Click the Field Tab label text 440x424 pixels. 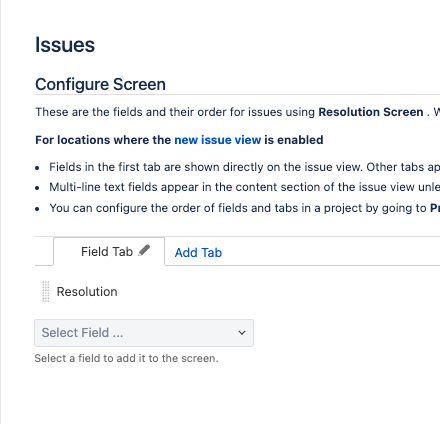click(107, 252)
